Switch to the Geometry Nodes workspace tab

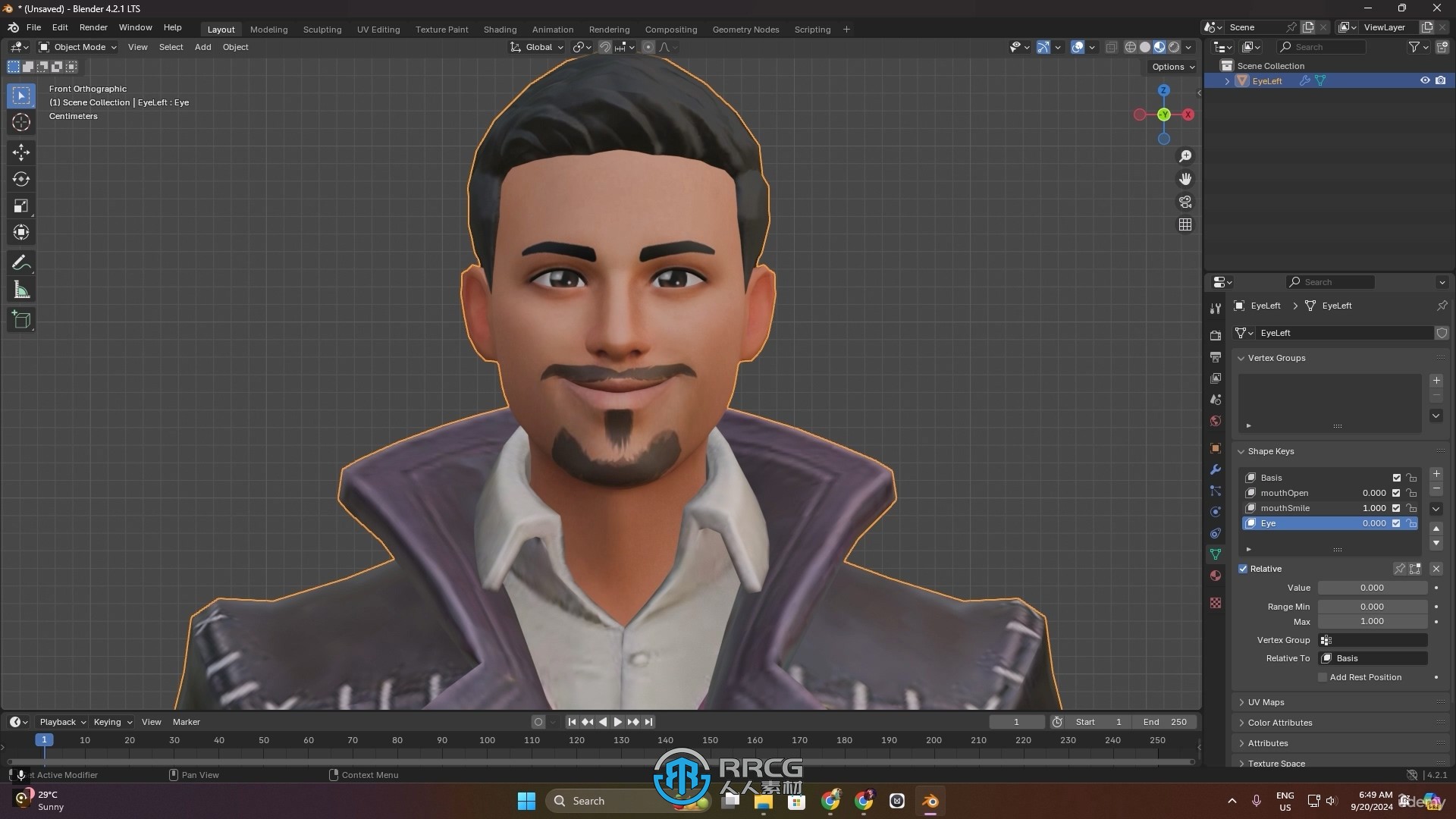click(x=745, y=30)
